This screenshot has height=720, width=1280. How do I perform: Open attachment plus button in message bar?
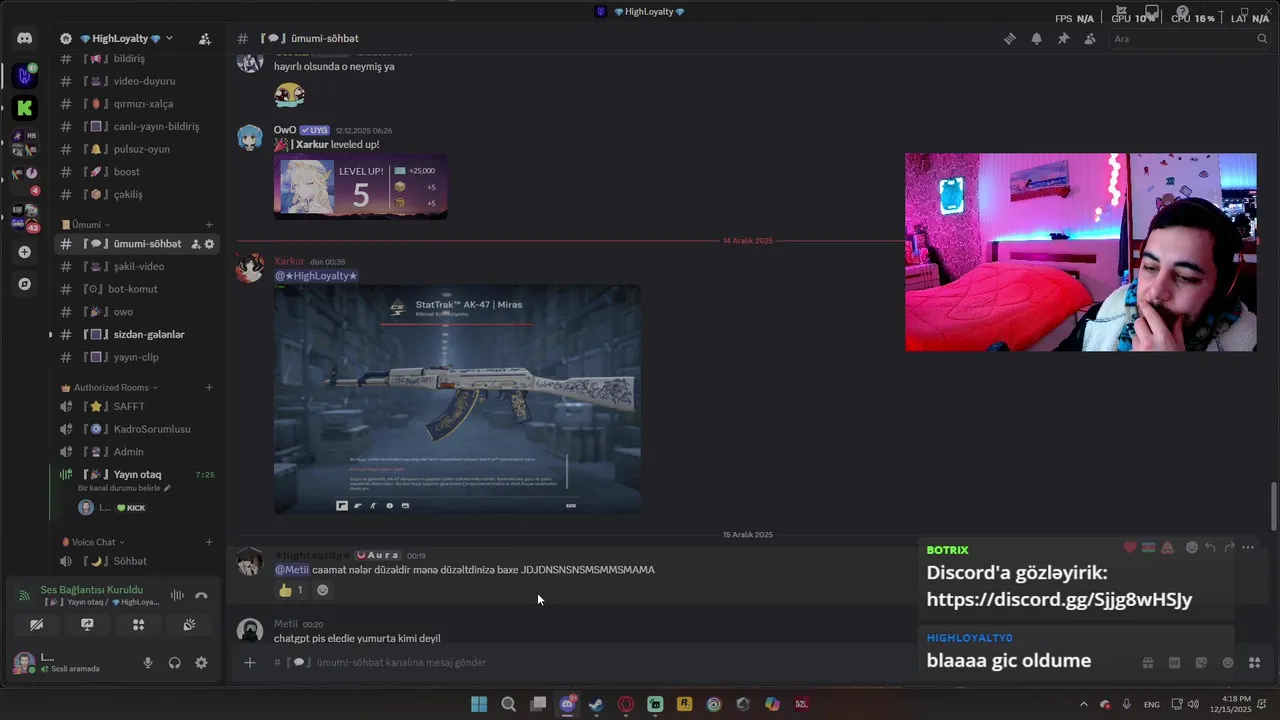pos(250,663)
